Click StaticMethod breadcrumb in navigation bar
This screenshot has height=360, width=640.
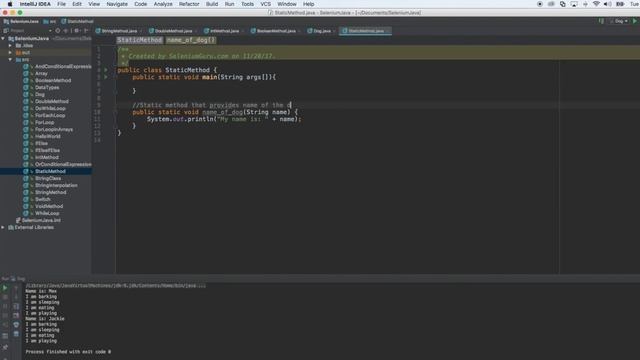coord(78,21)
